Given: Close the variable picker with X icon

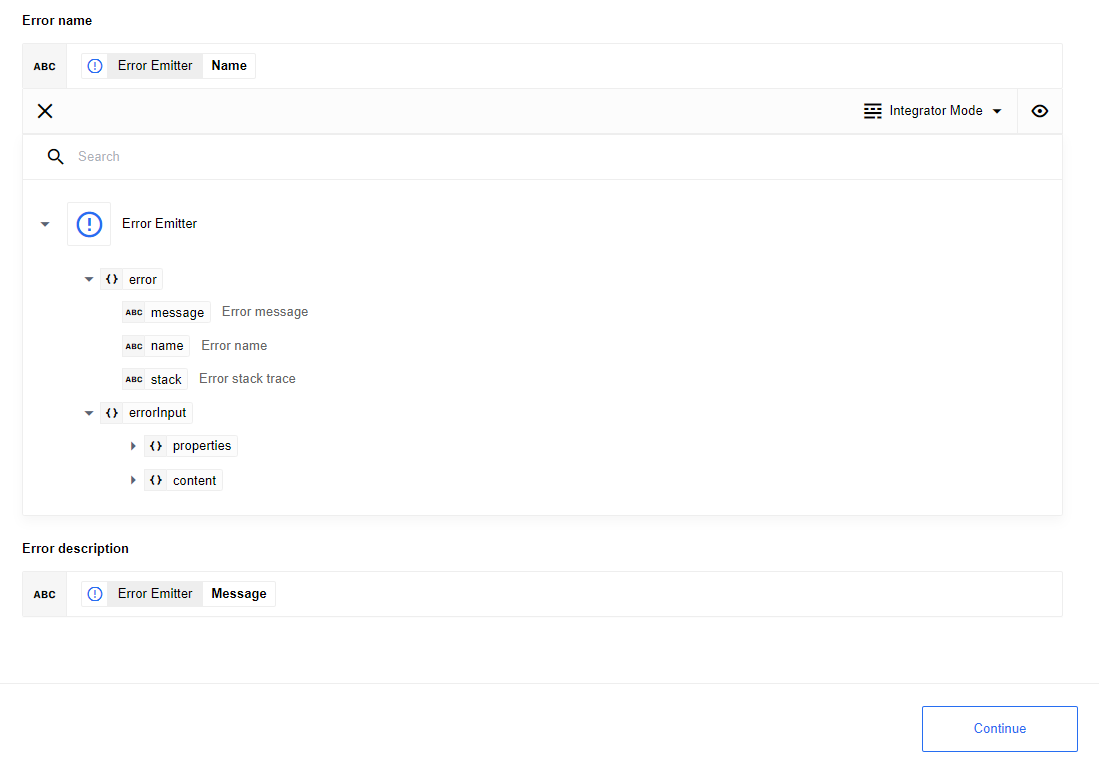Looking at the screenshot, I should 45,111.
